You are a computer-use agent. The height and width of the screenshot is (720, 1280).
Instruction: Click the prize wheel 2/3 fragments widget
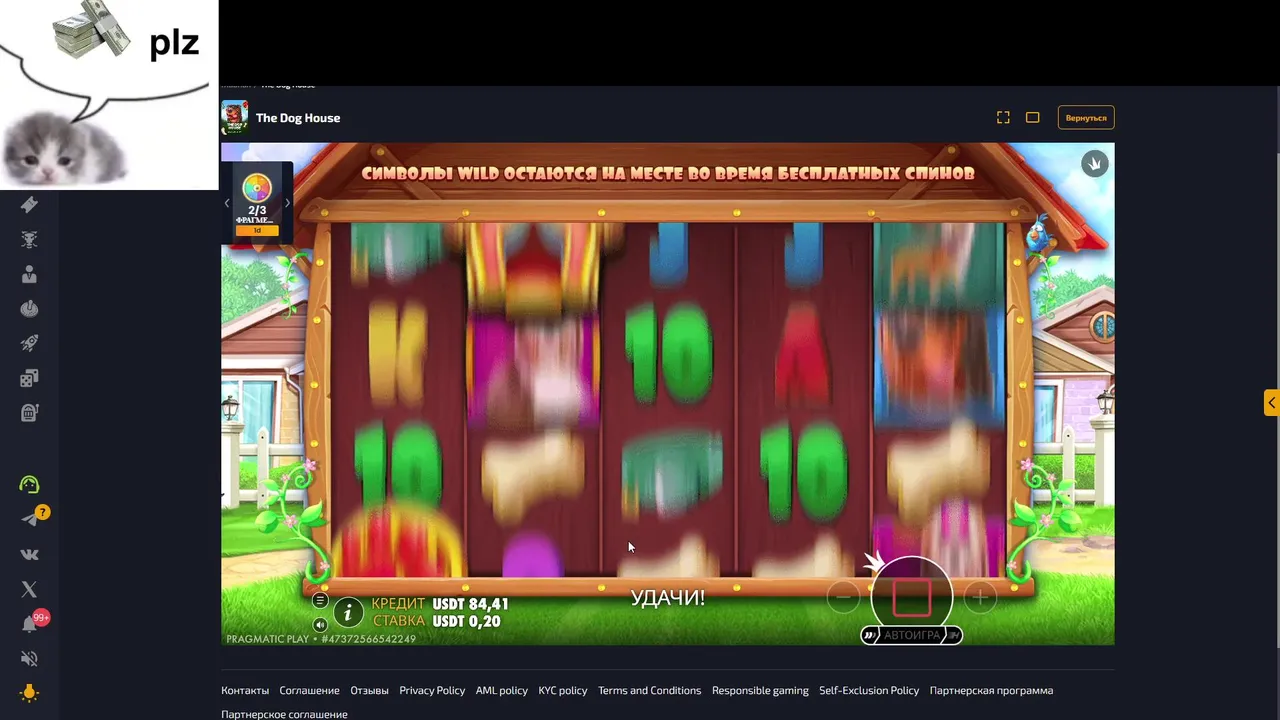tap(257, 203)
